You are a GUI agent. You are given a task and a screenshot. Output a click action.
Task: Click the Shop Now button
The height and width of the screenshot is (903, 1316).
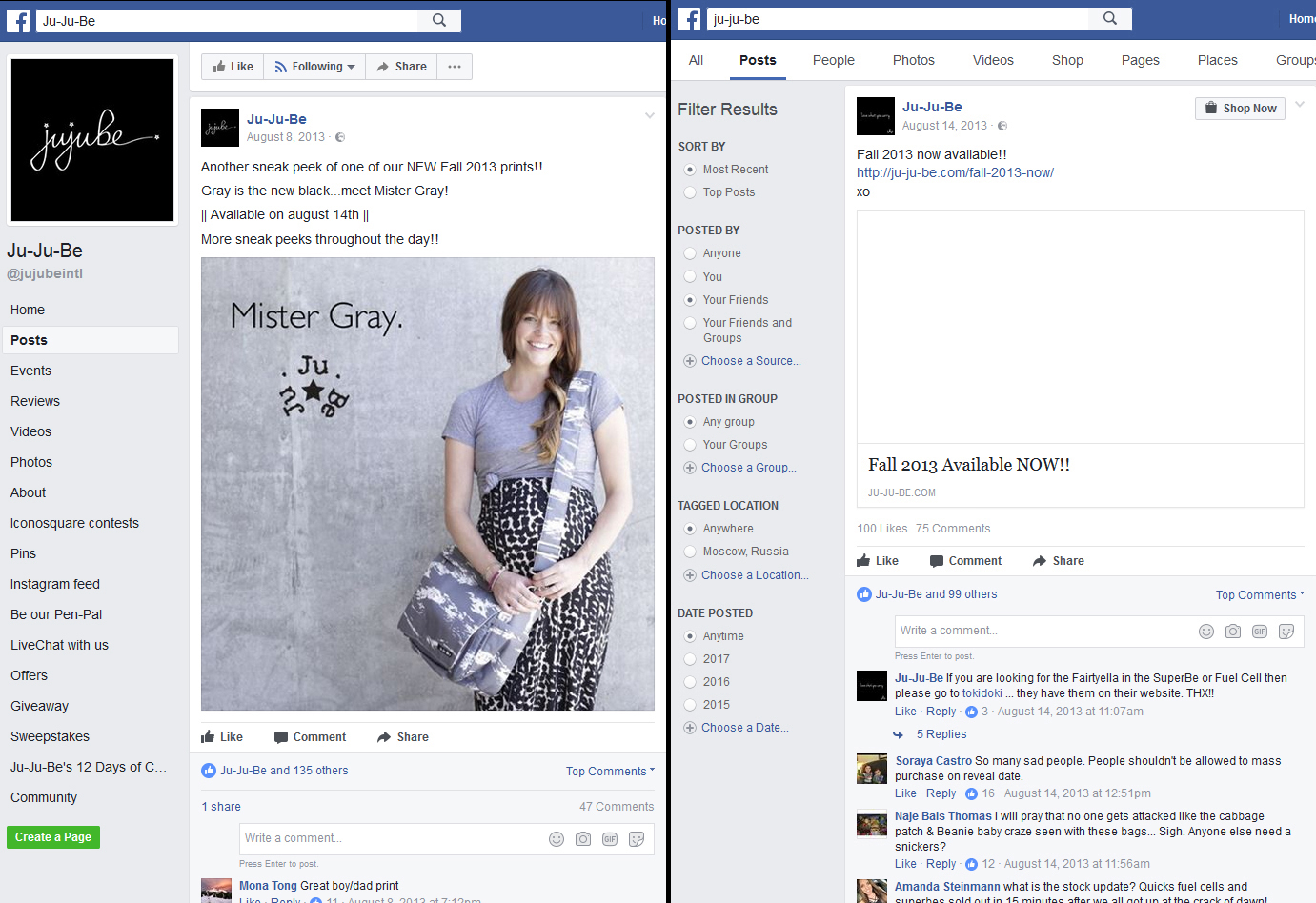tap(1240, 109)
